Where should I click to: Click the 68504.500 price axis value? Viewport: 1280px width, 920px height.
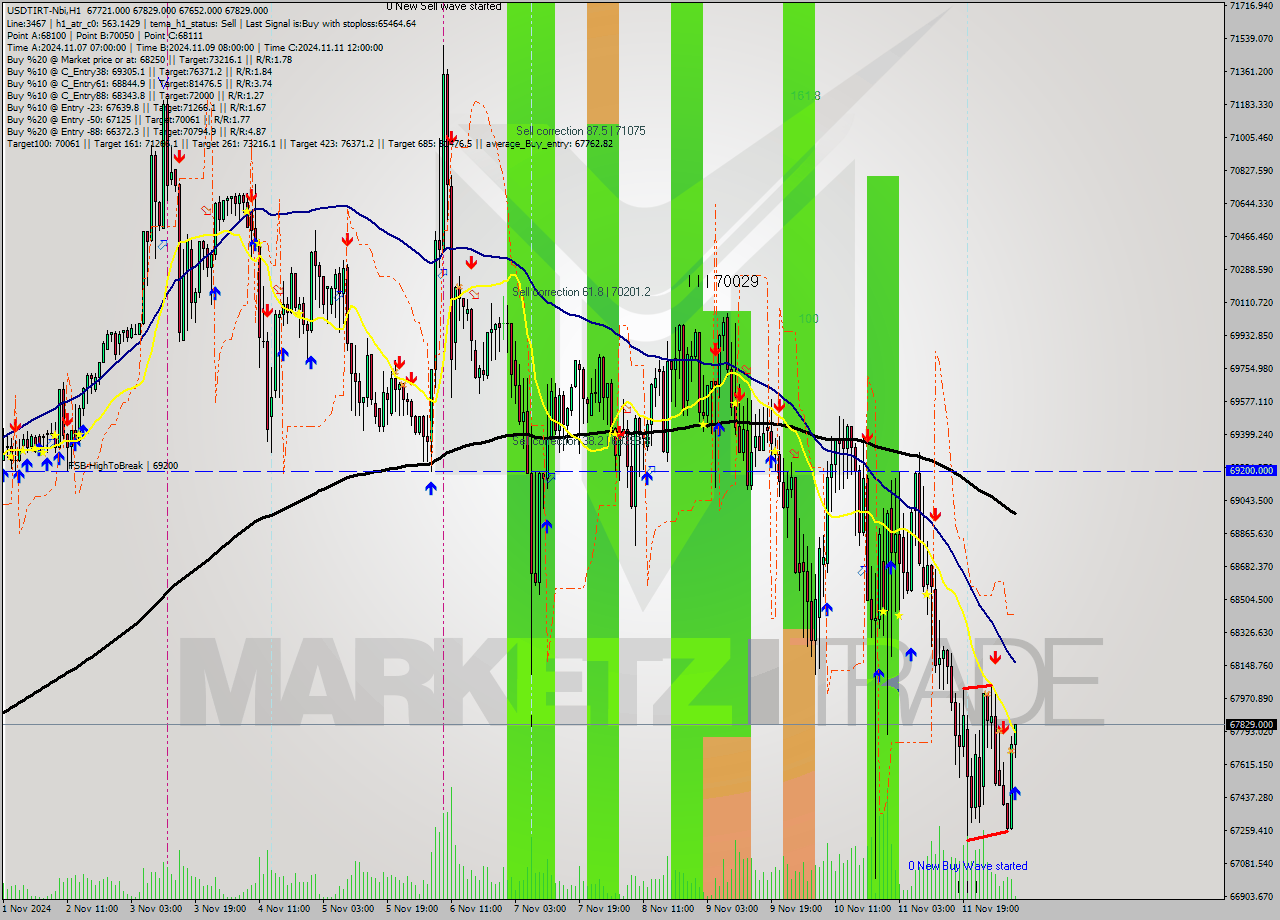1251,600
